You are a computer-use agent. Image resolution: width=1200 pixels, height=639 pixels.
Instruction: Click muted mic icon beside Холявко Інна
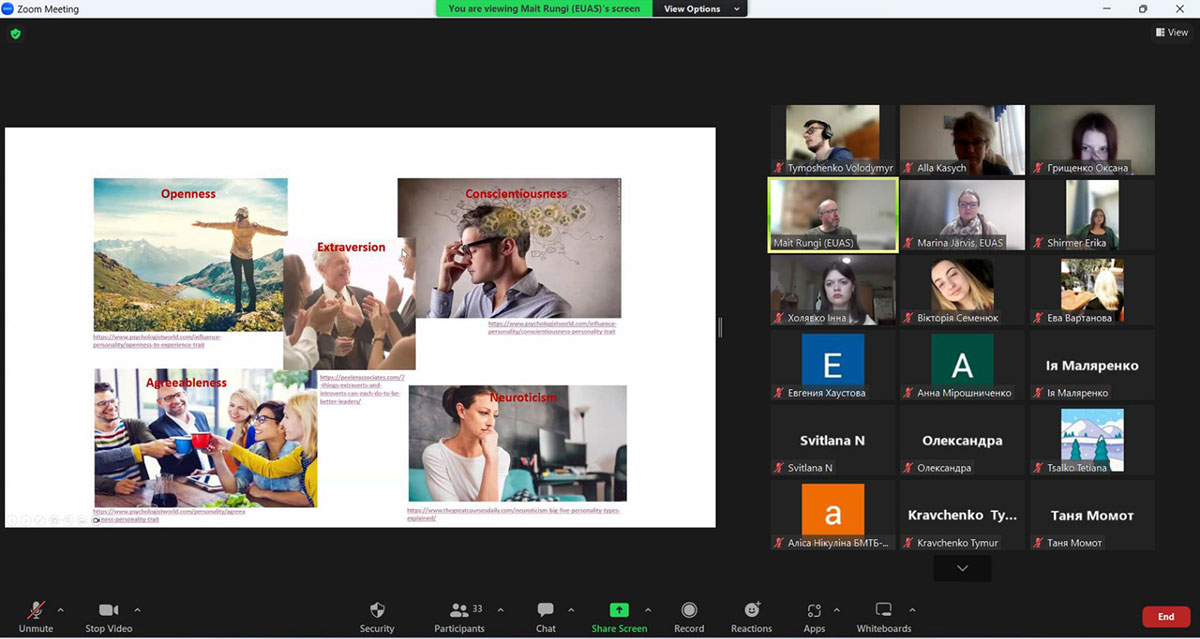(780, 318)
